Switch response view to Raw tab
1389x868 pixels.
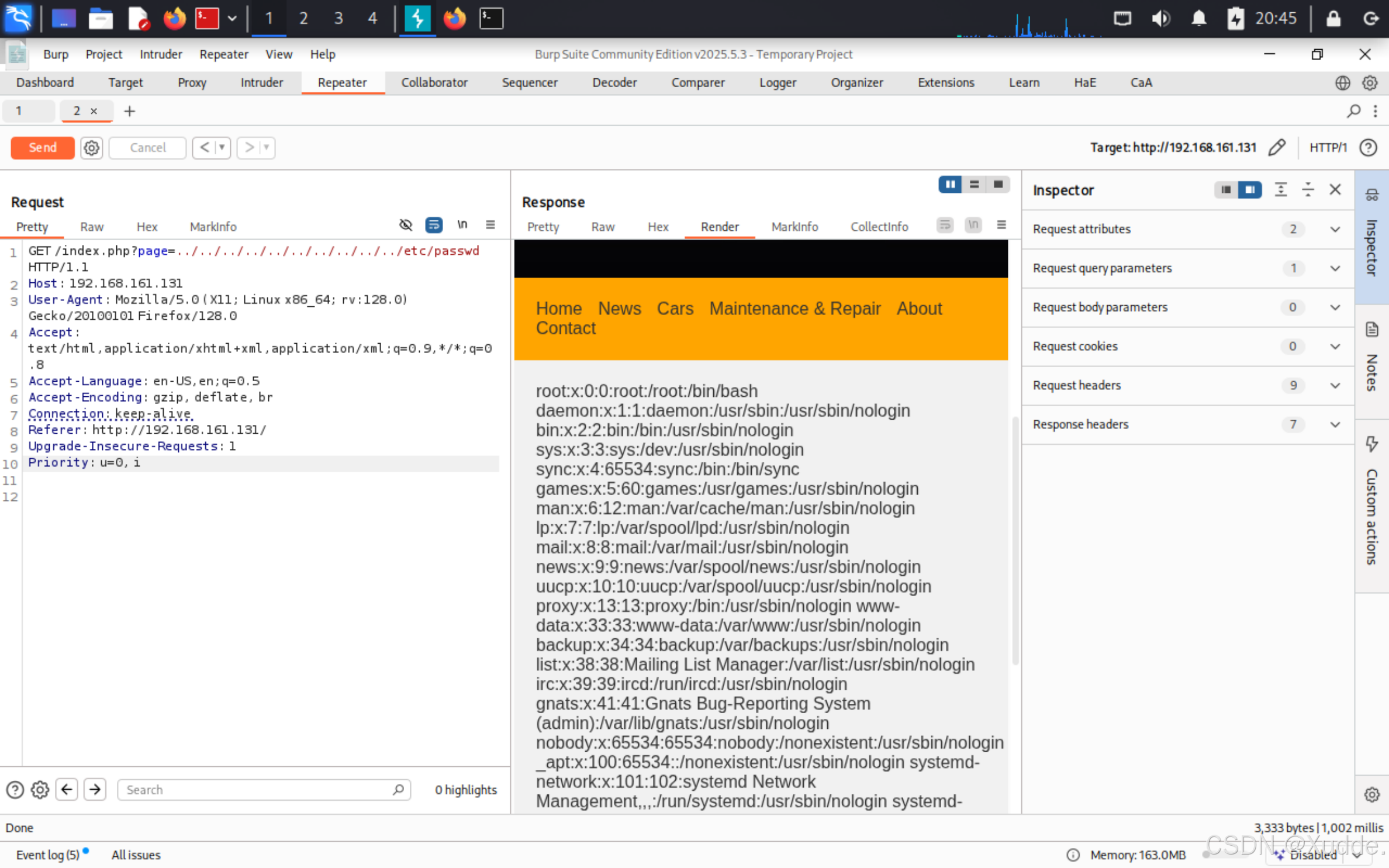click(x=602, y=227)
